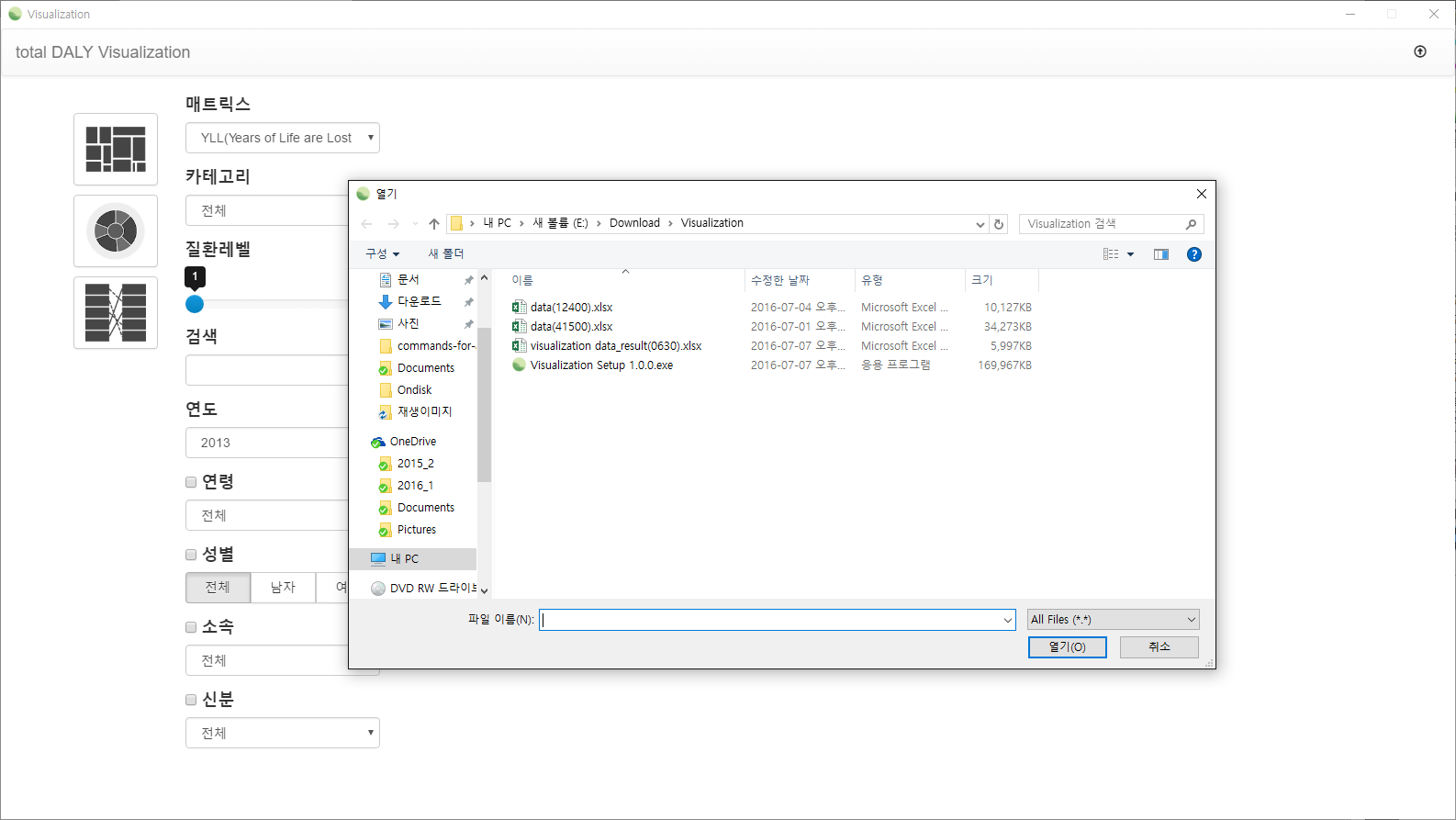Enable the 성별 checkbox

tap(191, 555)
